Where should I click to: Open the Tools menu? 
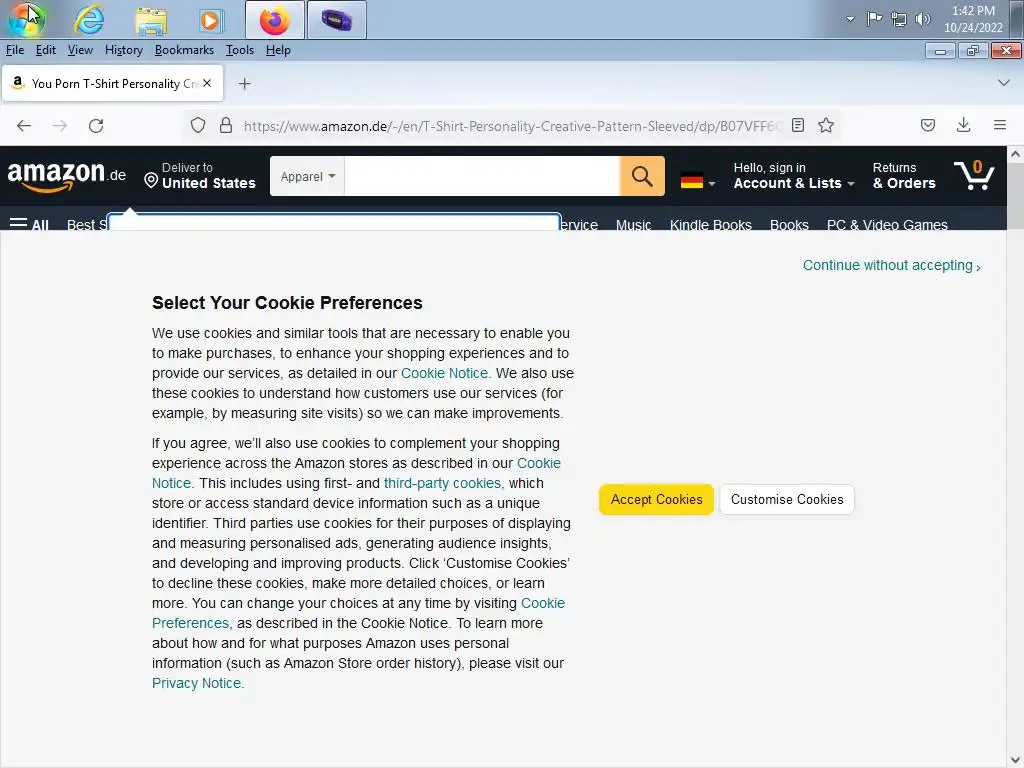[240, 50]
